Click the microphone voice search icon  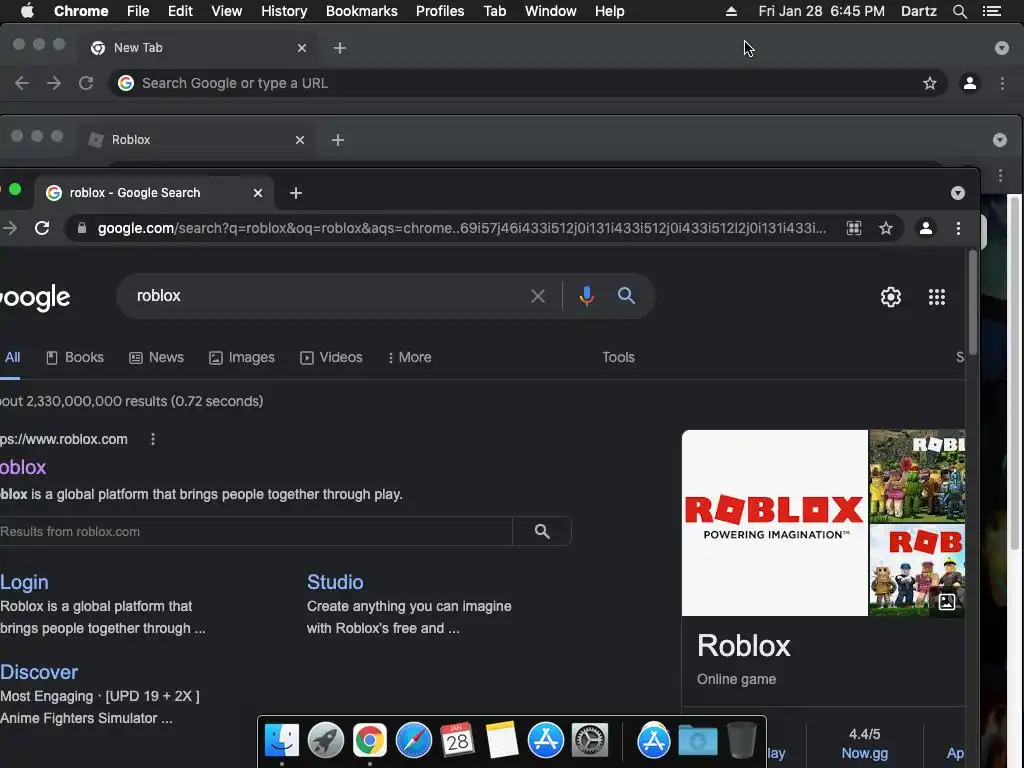pos(586,296)
